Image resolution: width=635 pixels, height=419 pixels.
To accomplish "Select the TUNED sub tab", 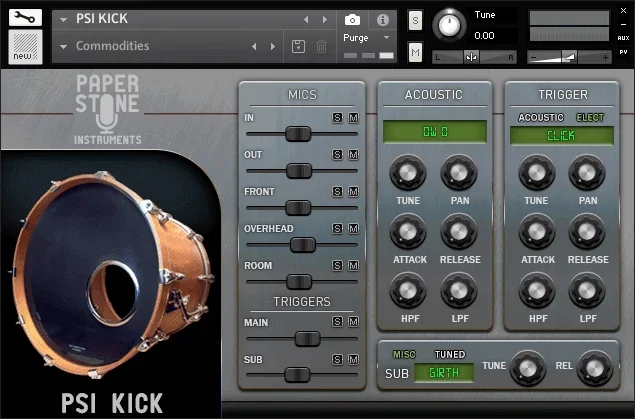I will pyautogui.click(x=450, y=355).
